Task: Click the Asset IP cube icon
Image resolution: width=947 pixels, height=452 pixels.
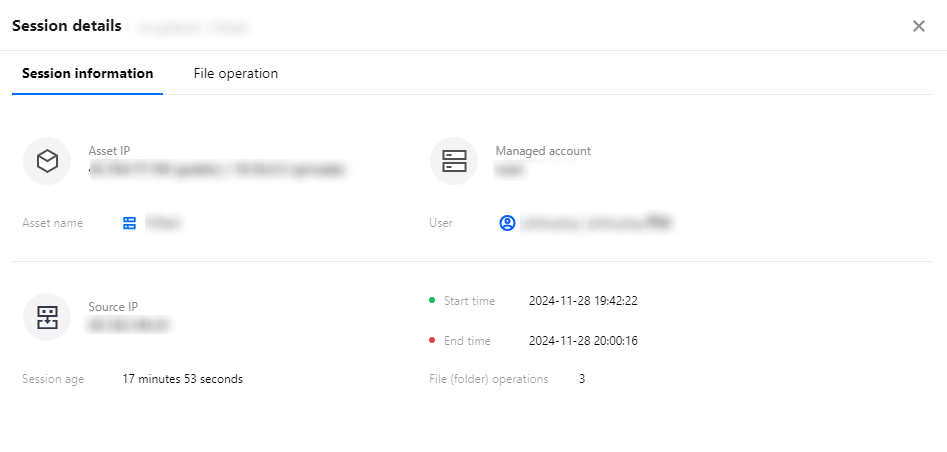Action: (x=47, y=161)
